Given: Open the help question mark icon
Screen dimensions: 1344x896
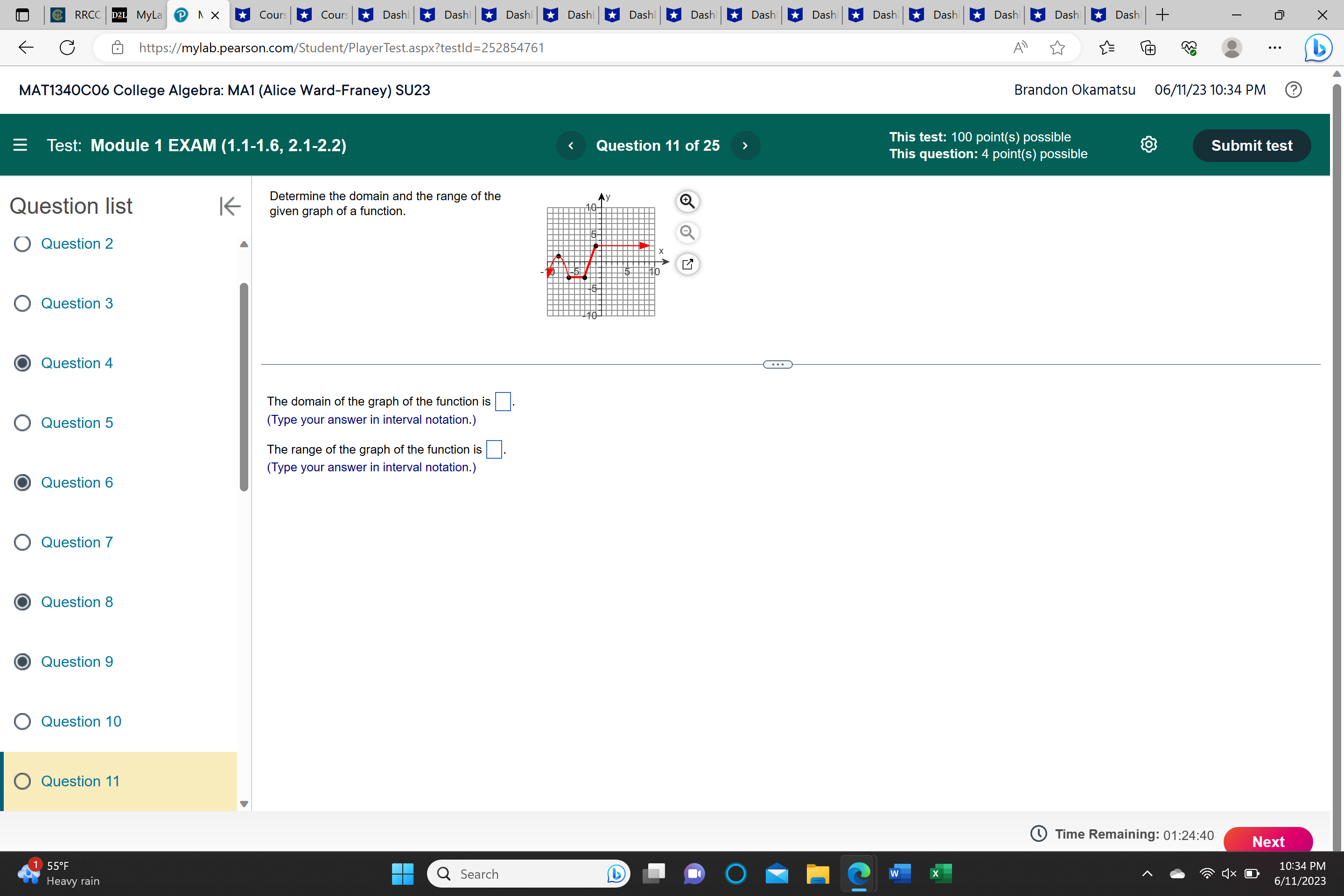Looking at the screenshot, I should pos(1294,90).
